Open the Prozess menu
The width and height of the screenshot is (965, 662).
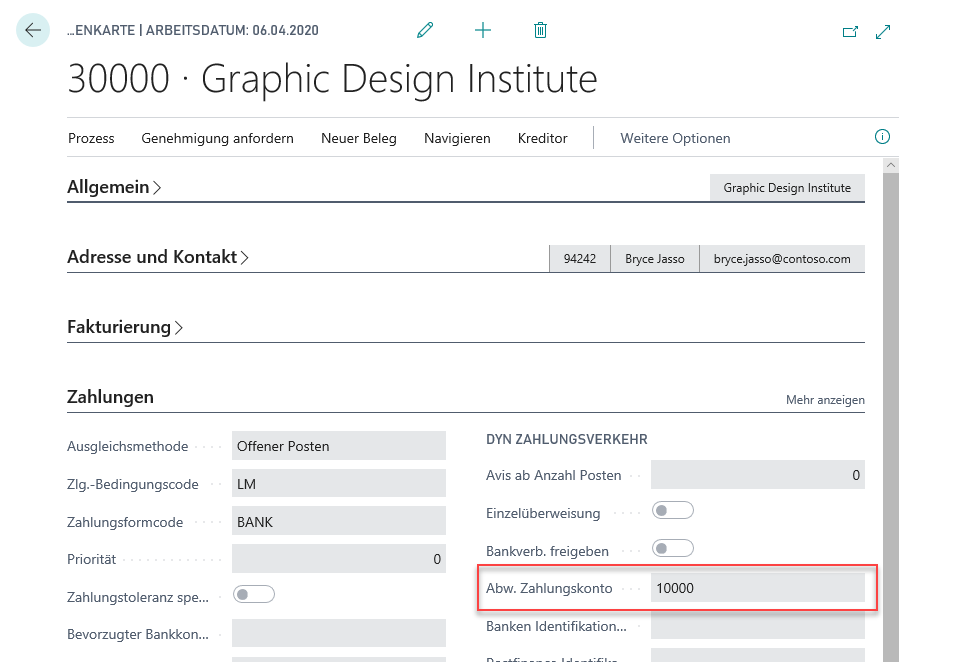click(x=91, y=138)
